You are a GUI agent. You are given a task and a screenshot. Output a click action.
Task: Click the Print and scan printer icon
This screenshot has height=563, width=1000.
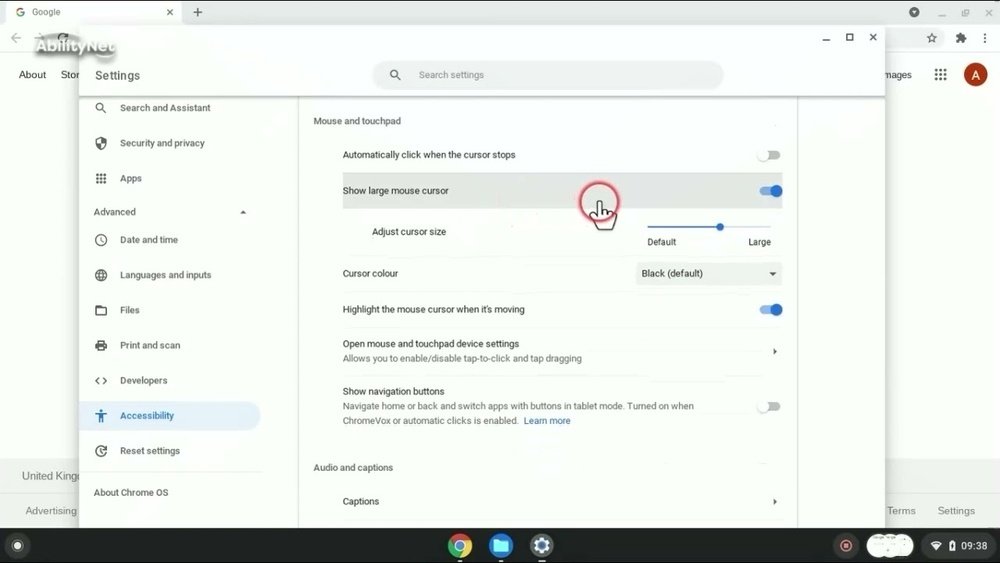coord(101,345)
